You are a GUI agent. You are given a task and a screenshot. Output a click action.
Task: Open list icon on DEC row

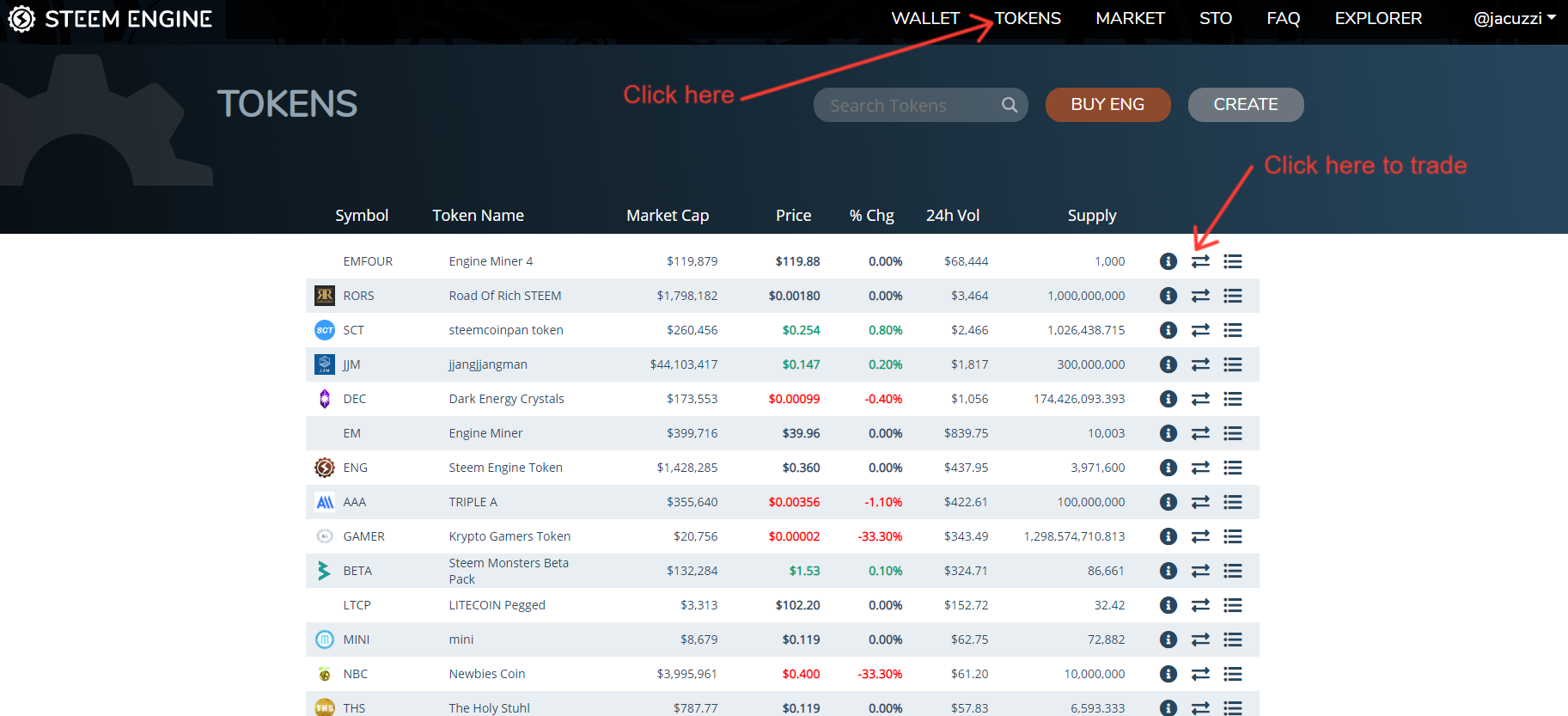[1233, 399]
